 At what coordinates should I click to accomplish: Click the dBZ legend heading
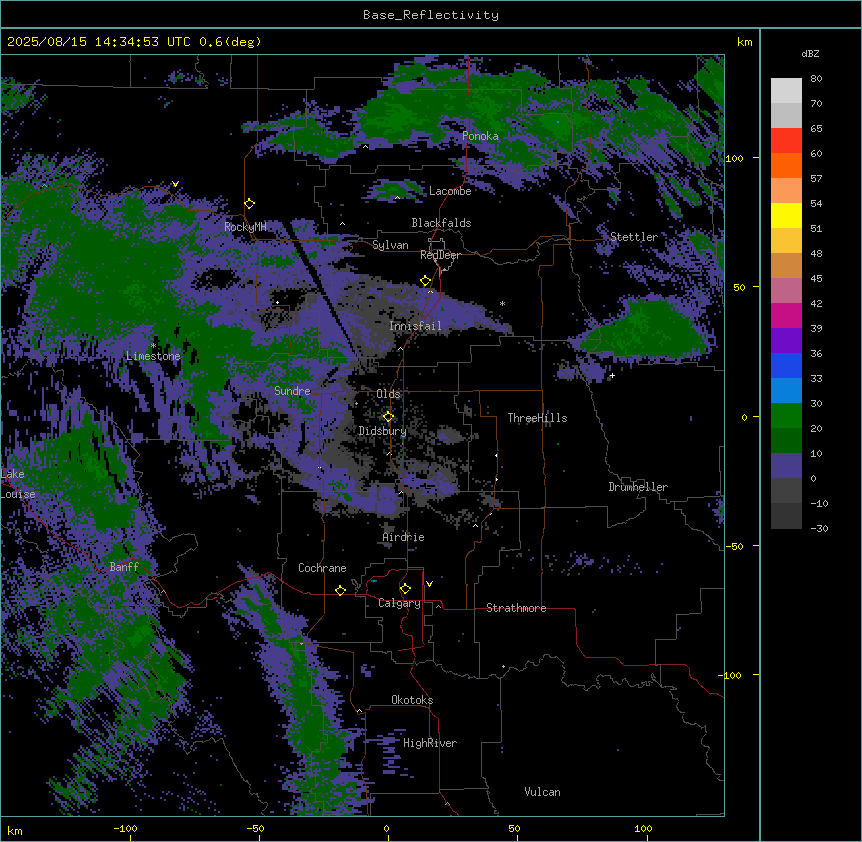point(810,53)
